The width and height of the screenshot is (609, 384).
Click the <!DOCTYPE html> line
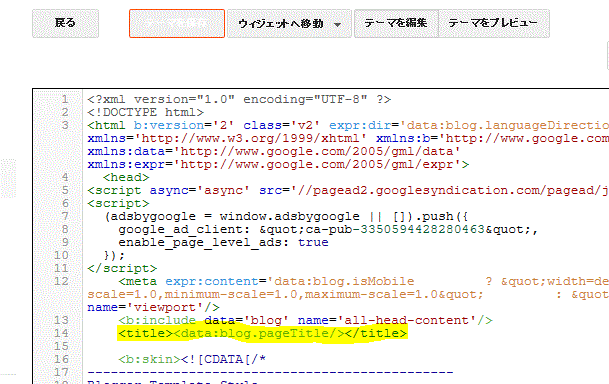pos(146,113)
